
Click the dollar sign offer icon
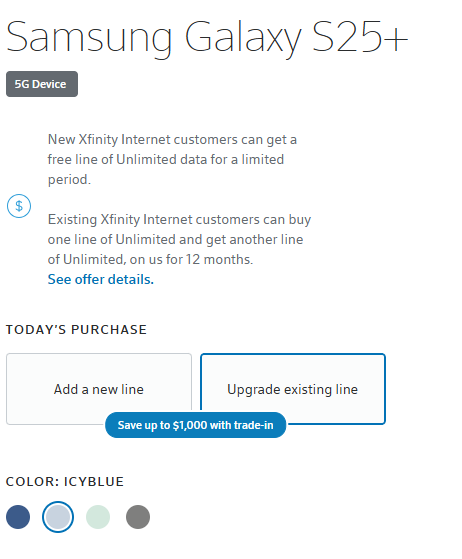(x=19, y=206)
